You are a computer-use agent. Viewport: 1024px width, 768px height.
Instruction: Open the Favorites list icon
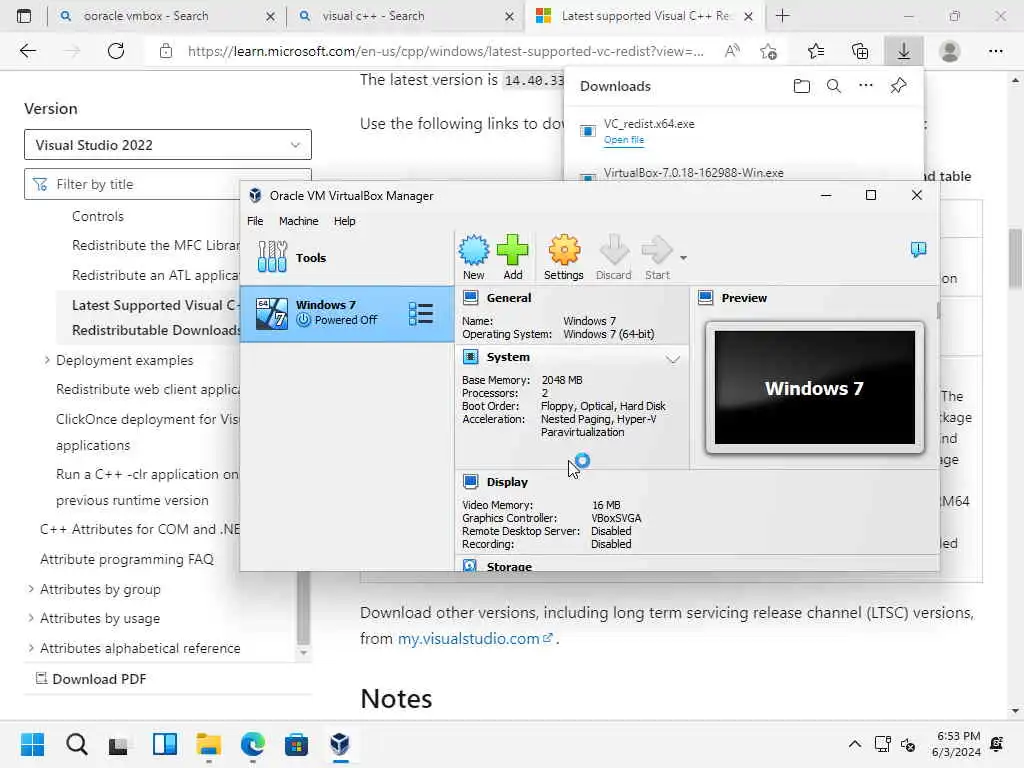point(816,51)
